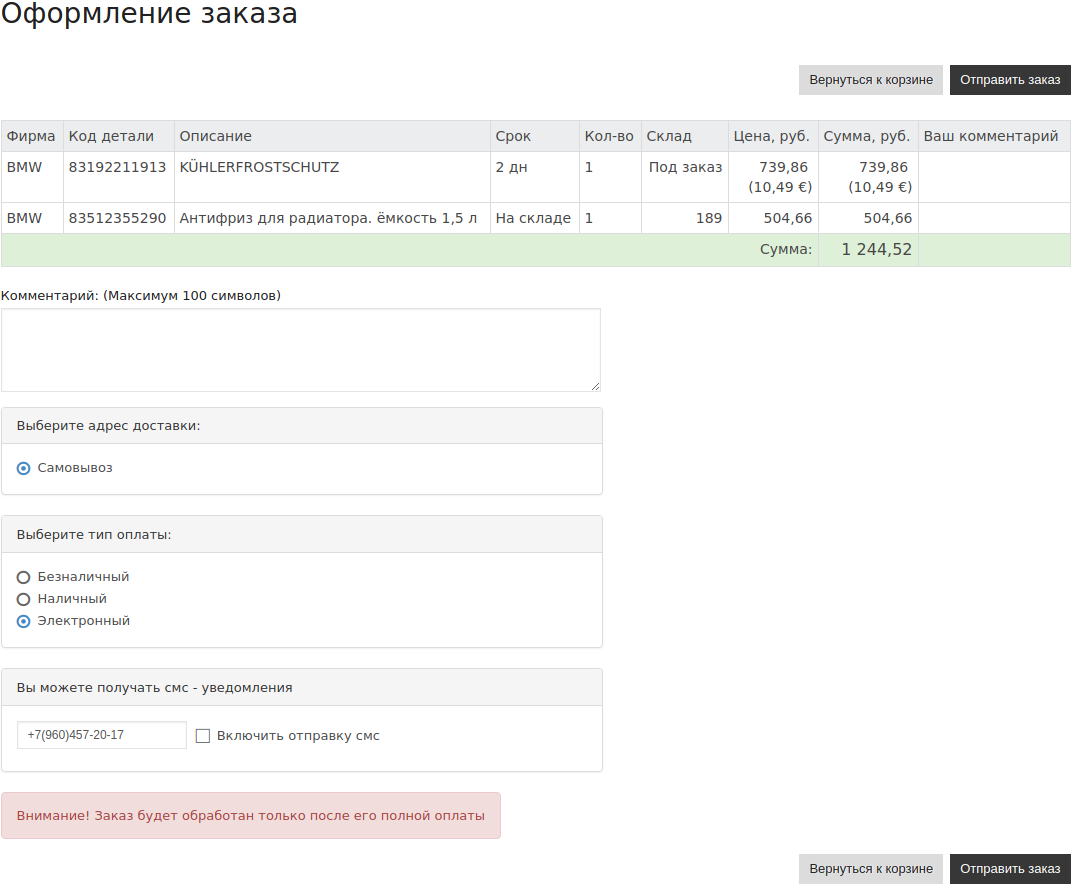This screenshot has height=889, width=1074.
Task: Choose Безналичный payment type
Action: tap(24, 577)
